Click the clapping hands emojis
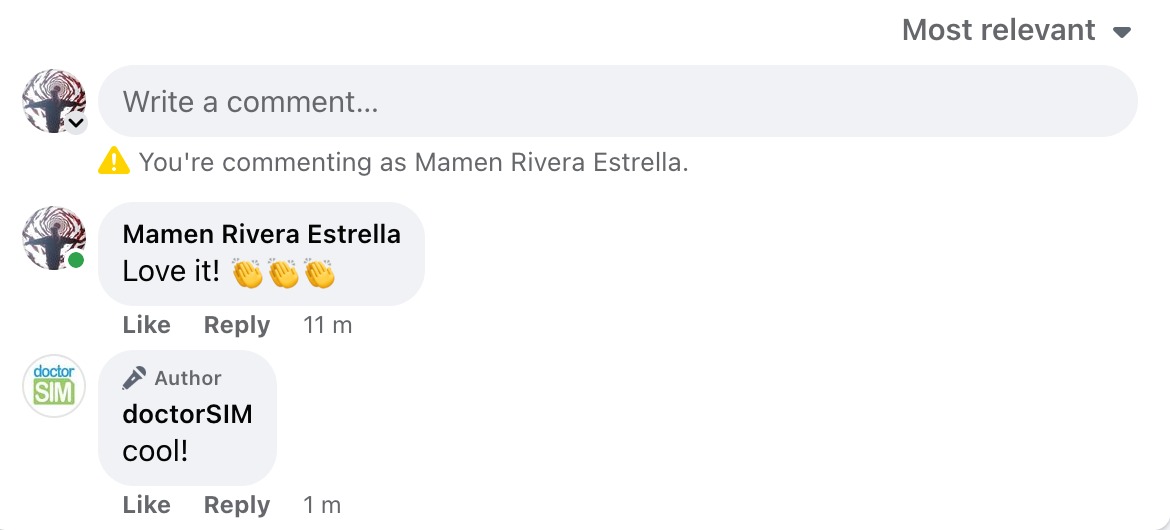 pos(283,272)
